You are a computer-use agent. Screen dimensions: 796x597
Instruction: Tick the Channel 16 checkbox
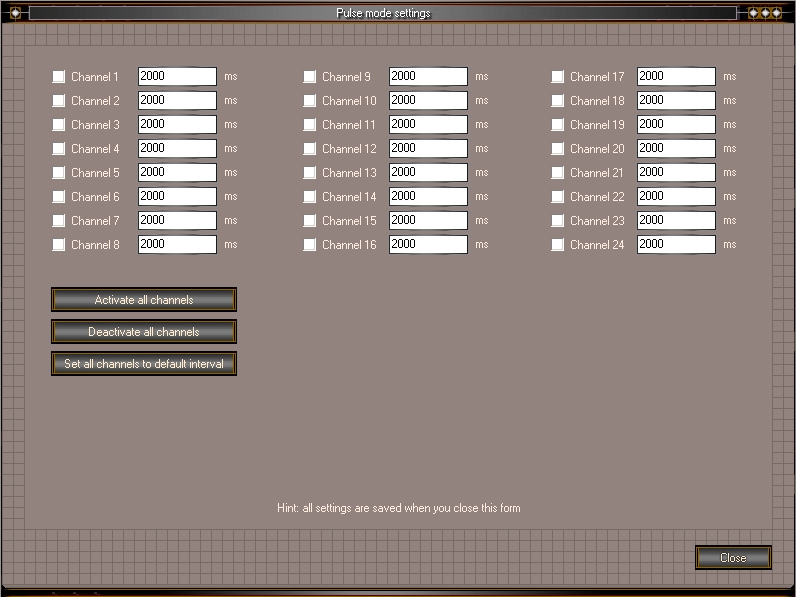(x=310, y=245)
